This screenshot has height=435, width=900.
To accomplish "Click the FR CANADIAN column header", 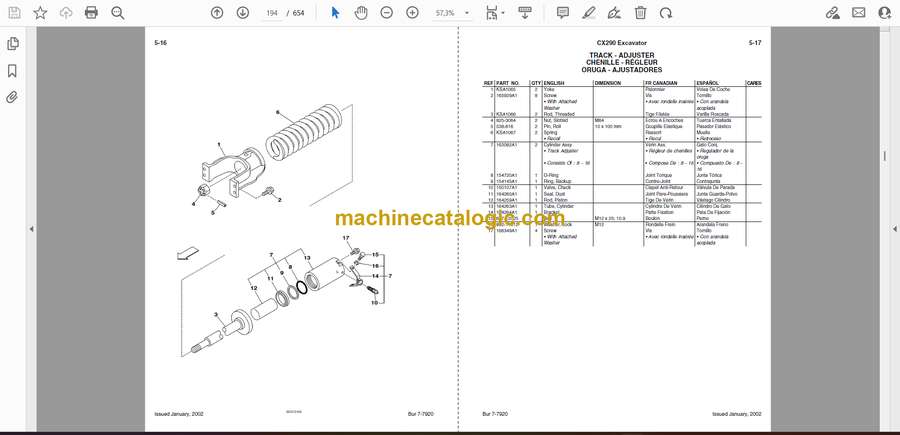I will coord(661,83).
